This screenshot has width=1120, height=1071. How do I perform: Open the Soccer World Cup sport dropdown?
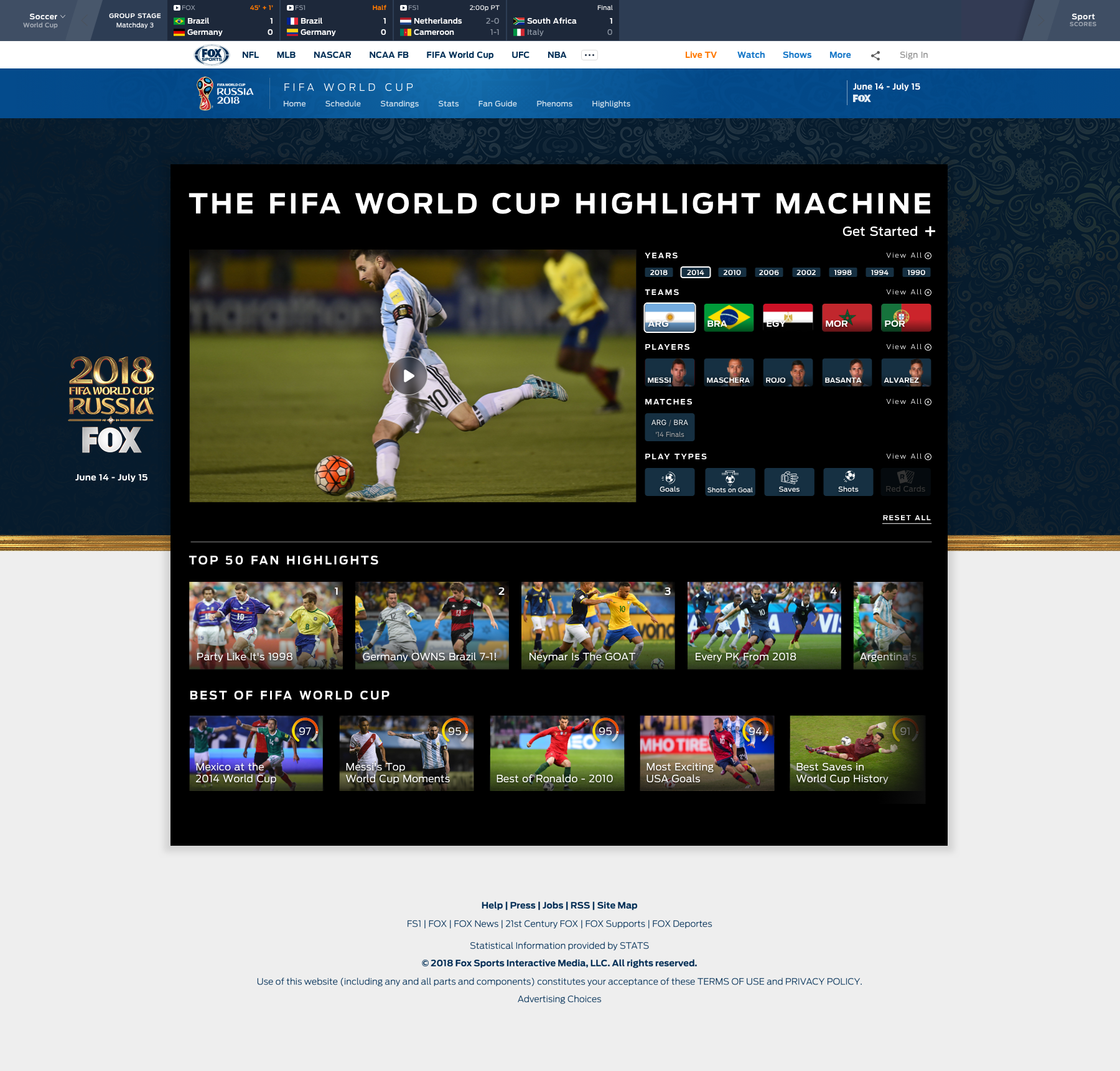(44, 21)
